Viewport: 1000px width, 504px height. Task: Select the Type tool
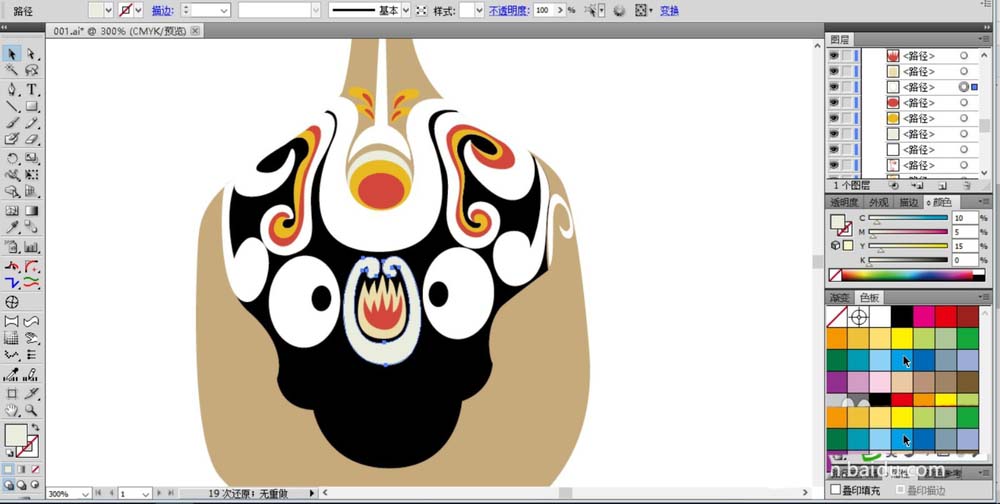coord(32,89)
